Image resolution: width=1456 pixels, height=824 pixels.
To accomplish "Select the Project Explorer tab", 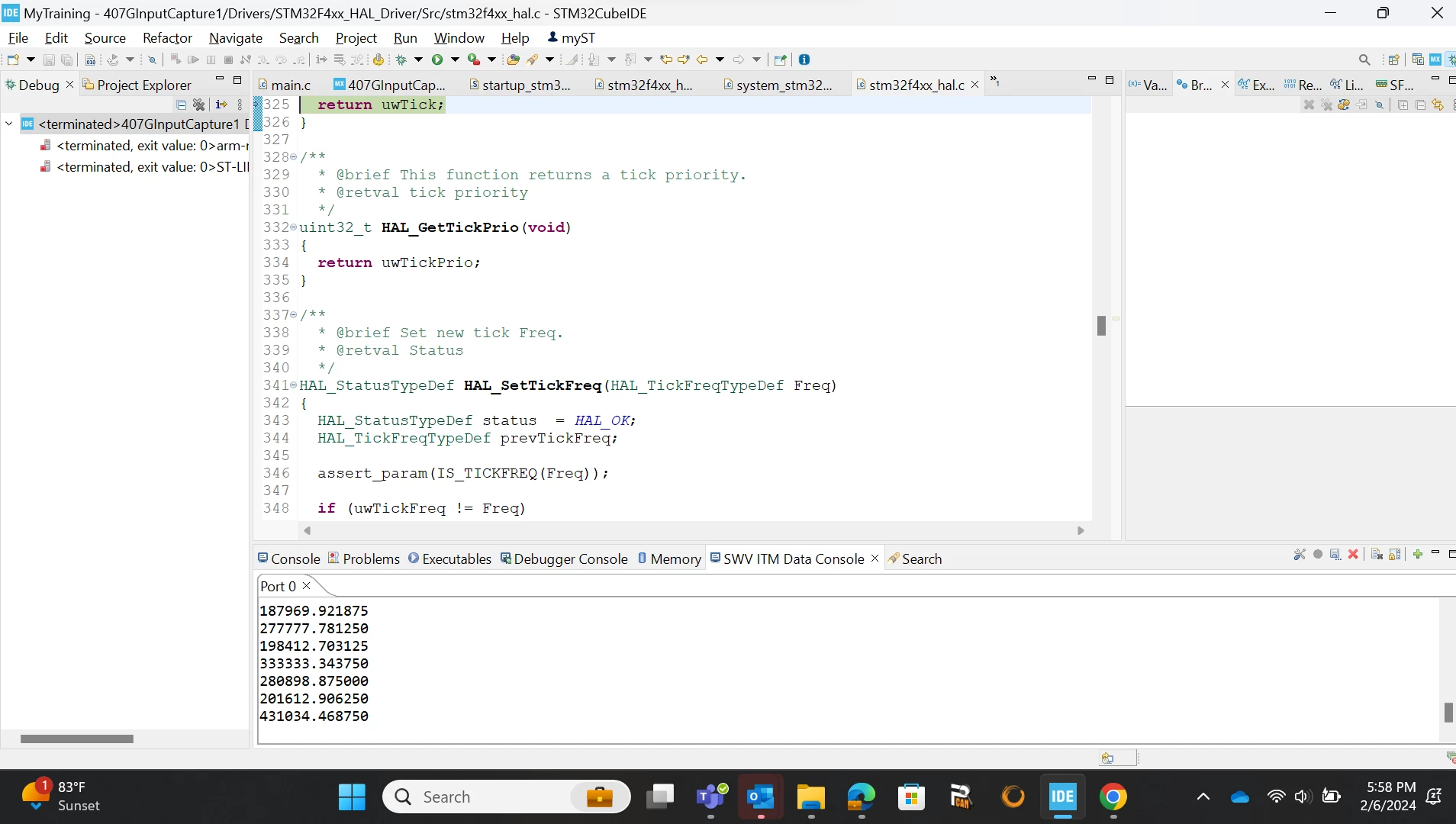I will 137,85.
